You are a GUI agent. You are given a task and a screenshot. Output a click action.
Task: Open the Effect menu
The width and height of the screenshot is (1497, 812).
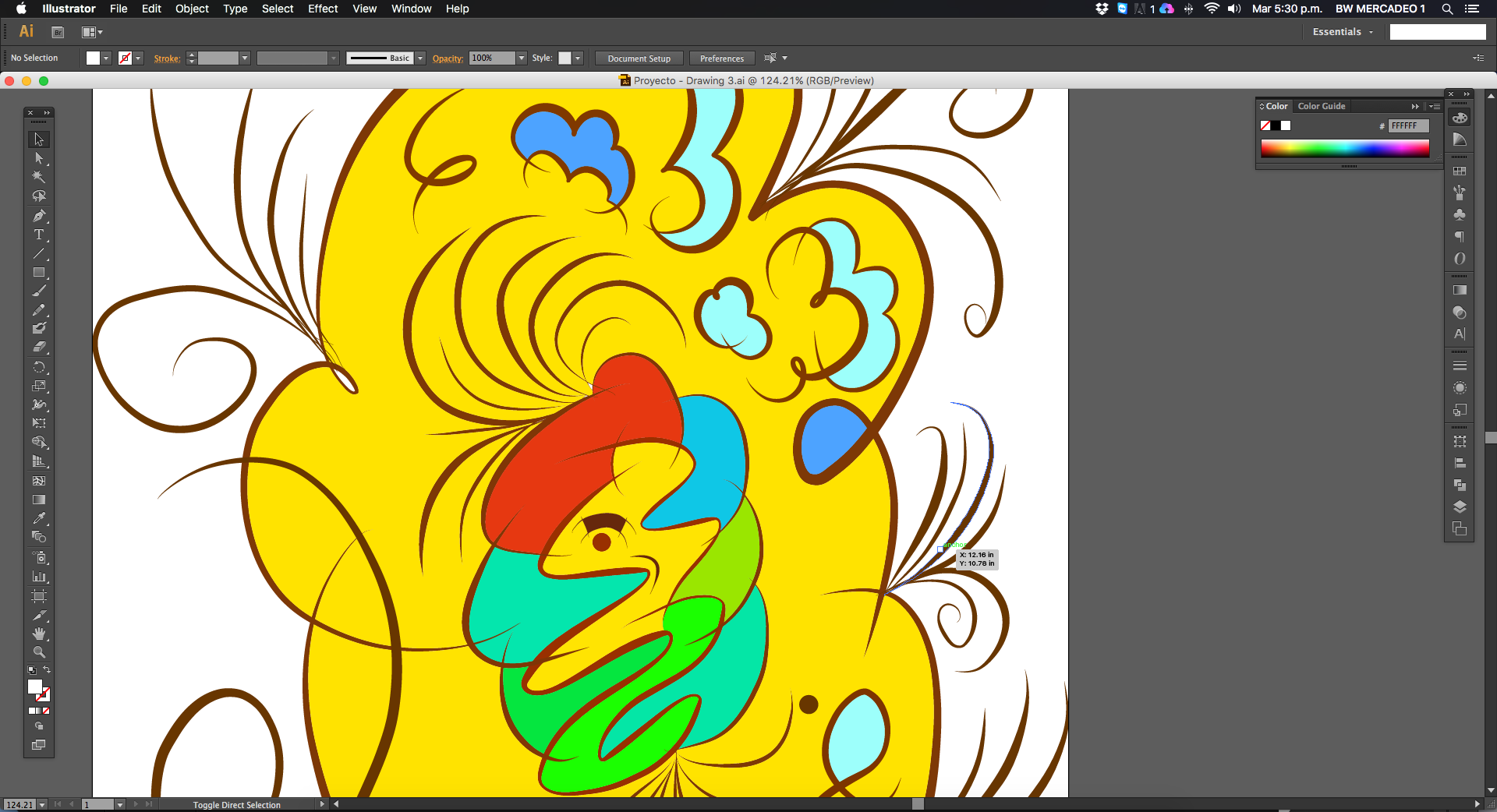322,9
